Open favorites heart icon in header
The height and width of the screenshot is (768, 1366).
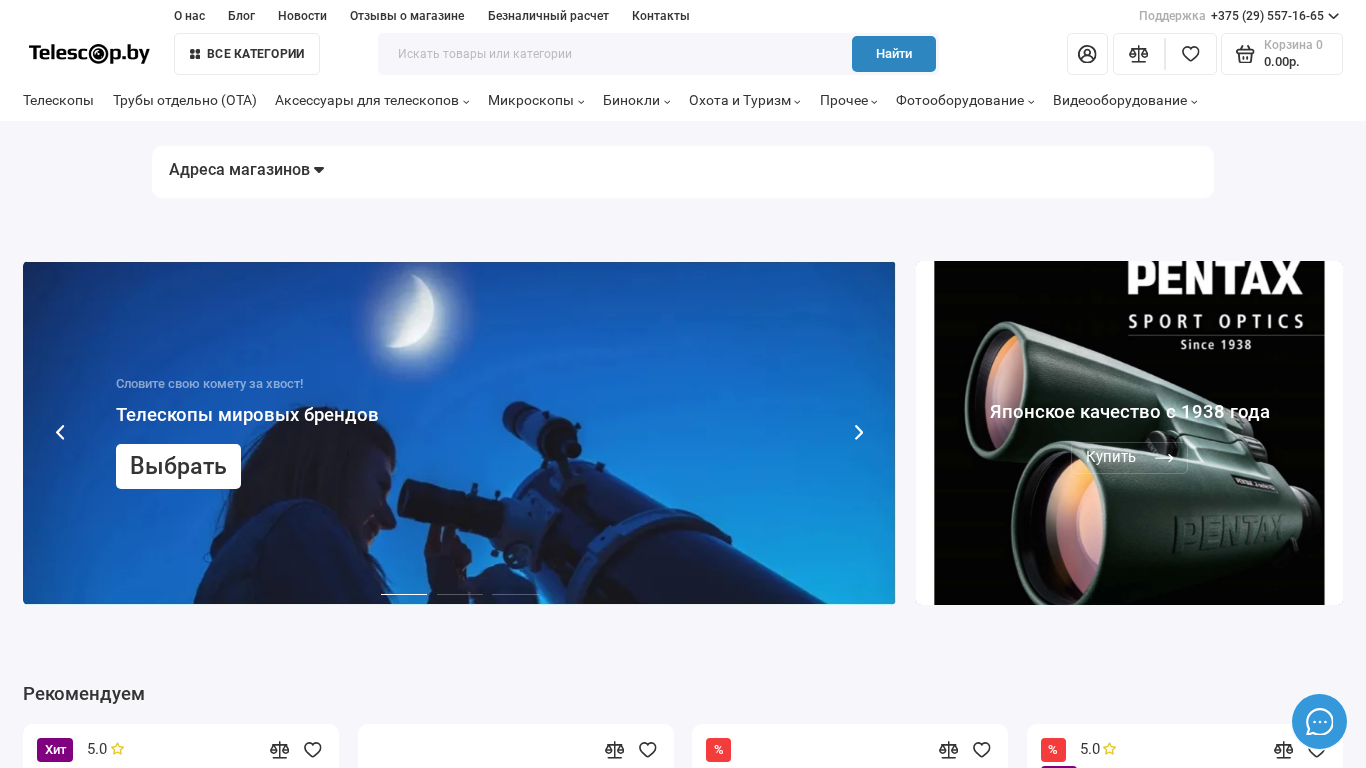(x=1190, y=54)
